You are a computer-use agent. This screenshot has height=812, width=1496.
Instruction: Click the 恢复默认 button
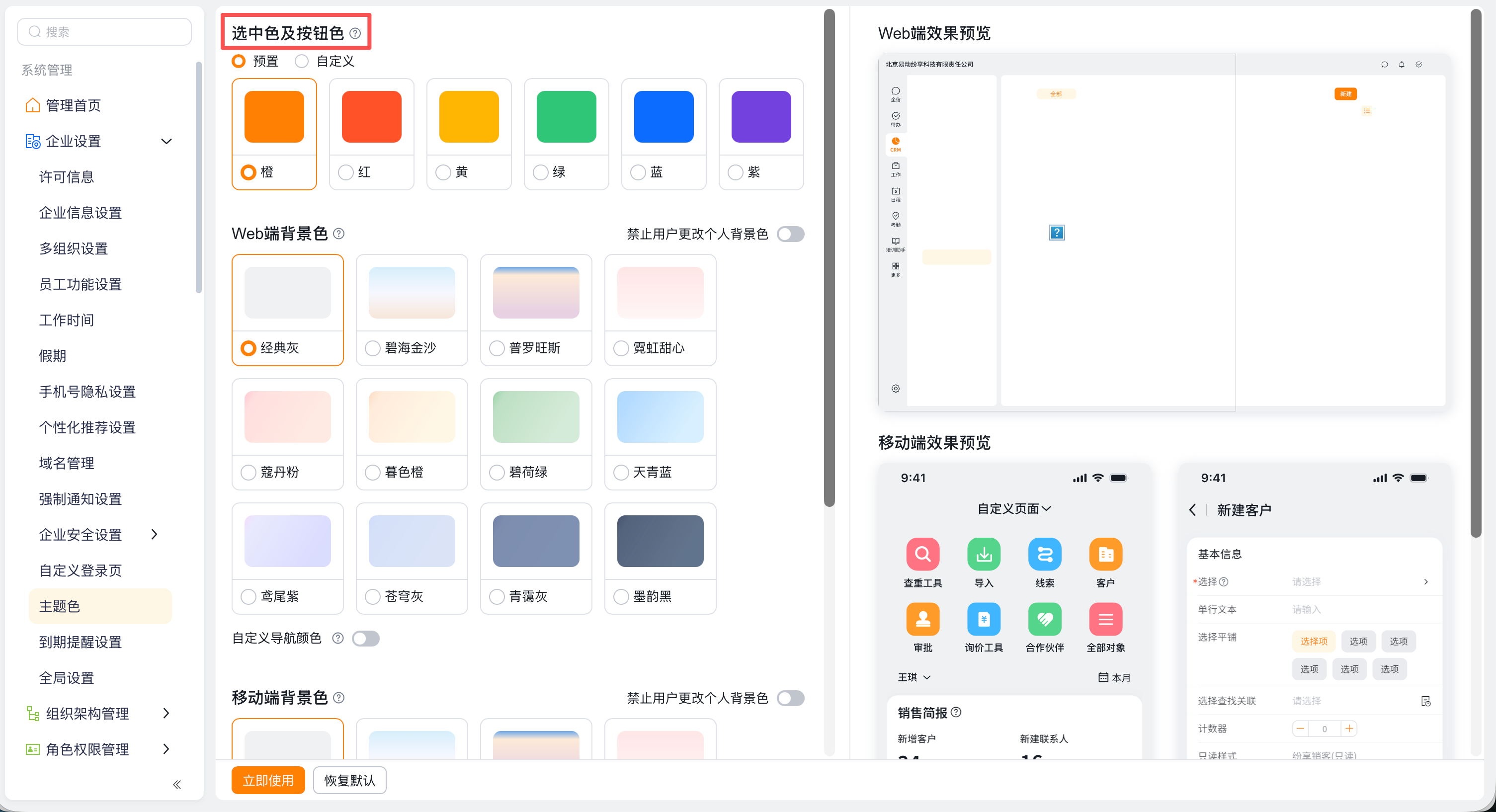click(349, 780)
